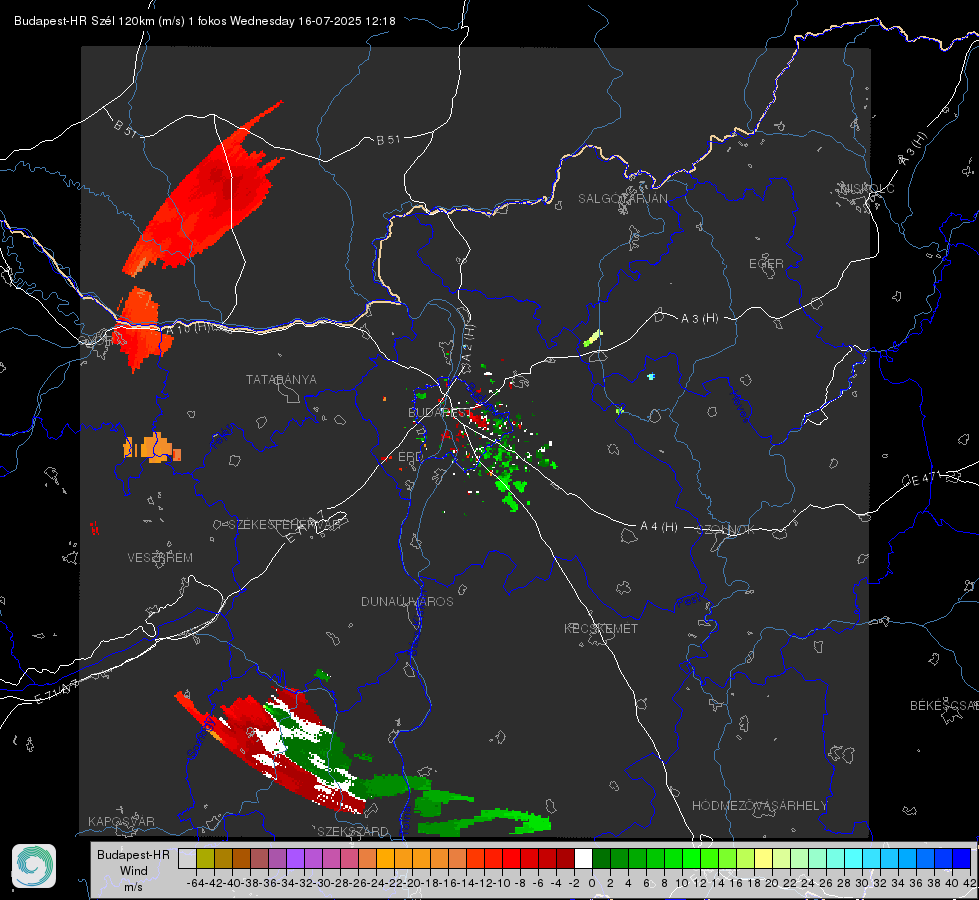
Task: Click the EGER city label
Action: 766,264
